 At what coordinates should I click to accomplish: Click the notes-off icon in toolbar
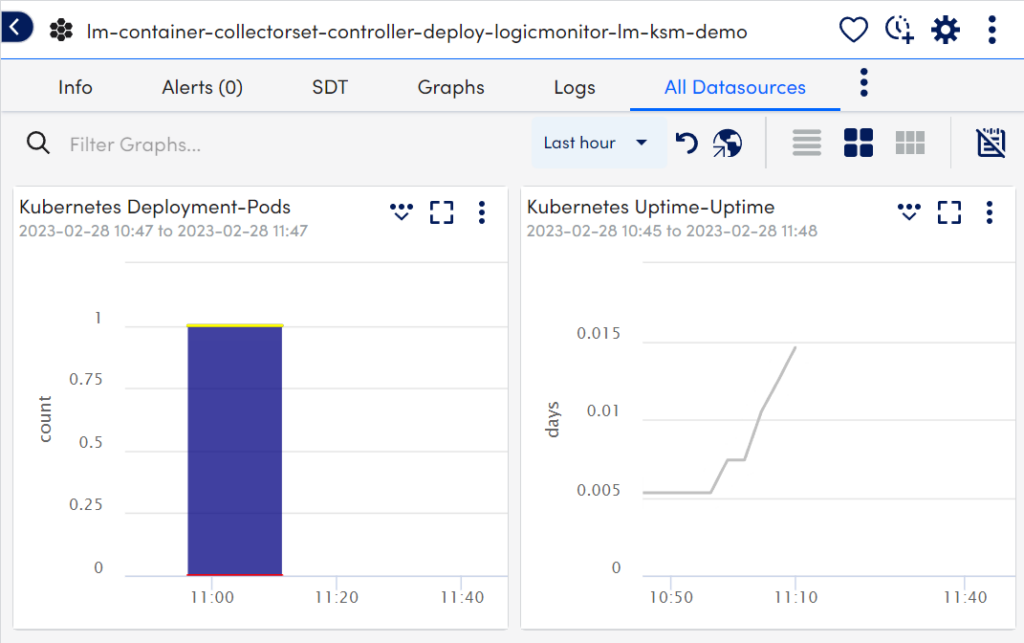click(x=990, y=143)
